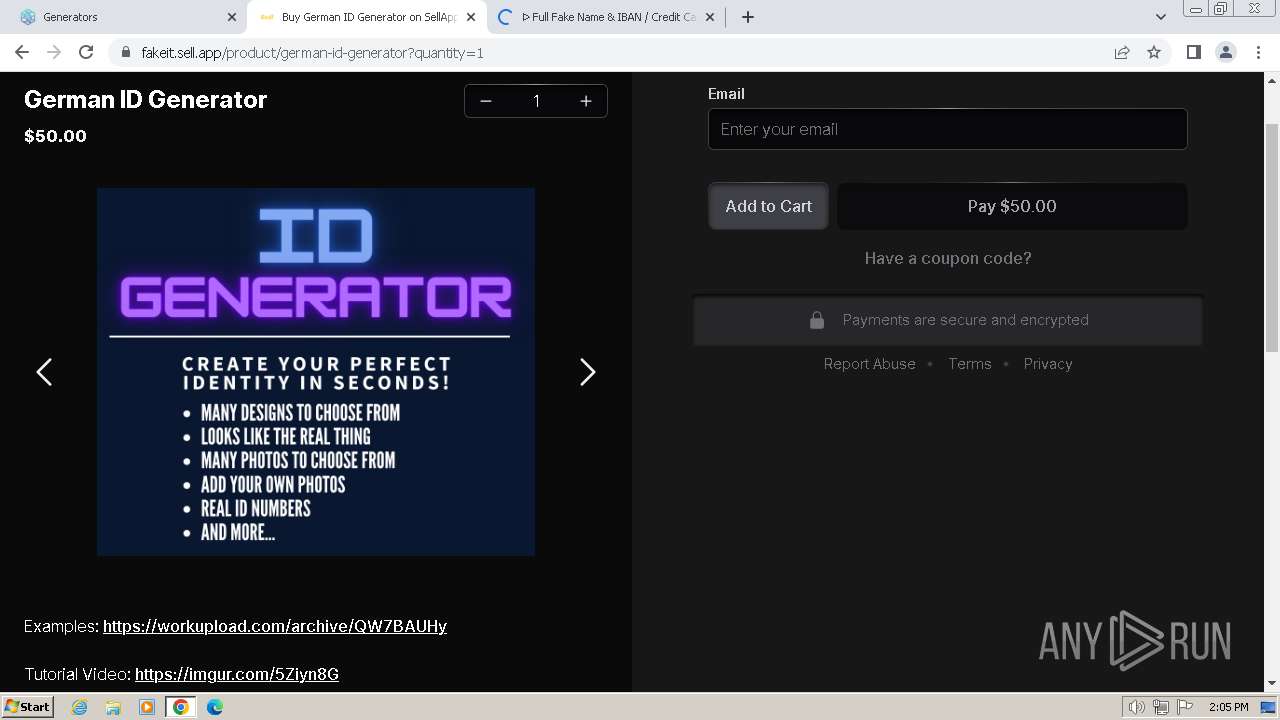Click the browser forward arrow
1280x720 pixels.
coord(54,52)
